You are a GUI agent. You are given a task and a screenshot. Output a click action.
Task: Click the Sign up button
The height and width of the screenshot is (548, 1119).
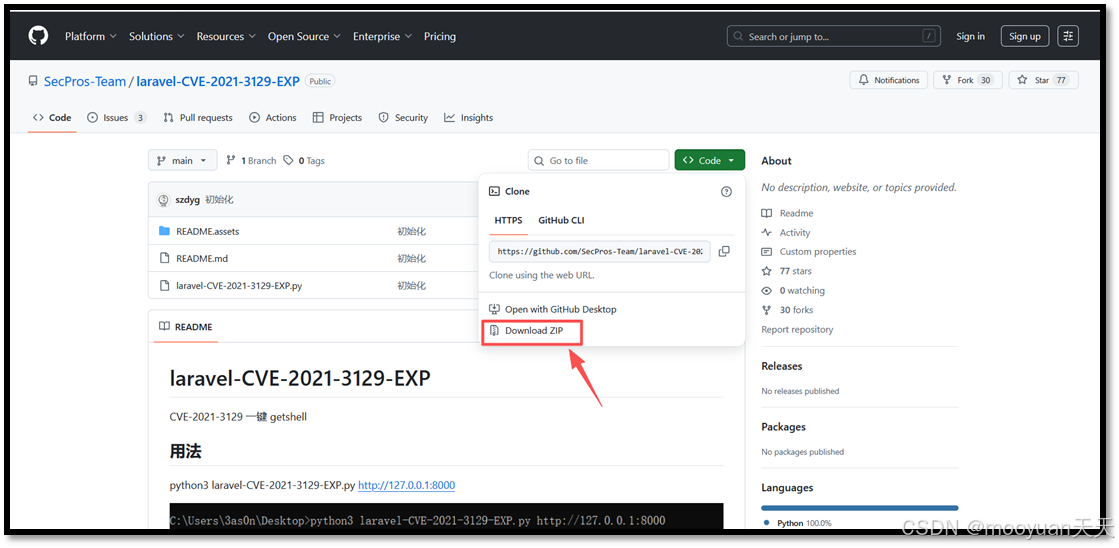[x=1025, y=36]
